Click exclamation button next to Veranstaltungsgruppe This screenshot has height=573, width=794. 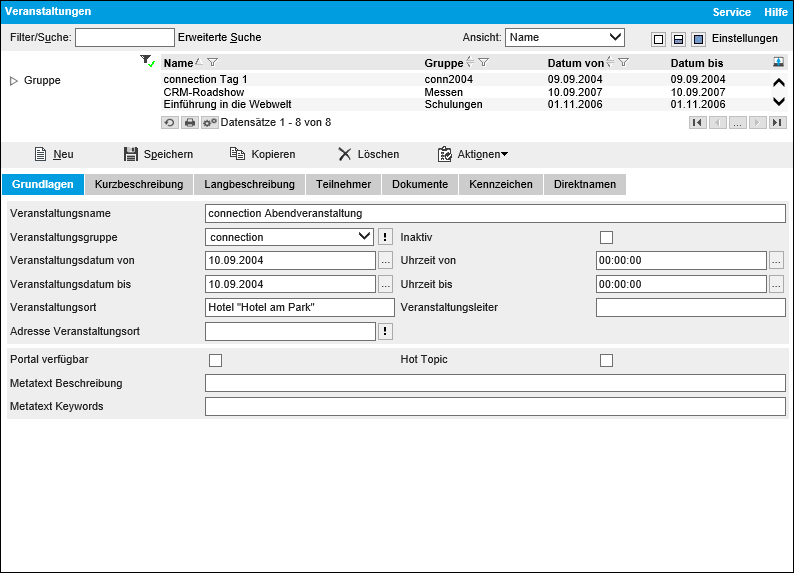tap(385, 237)
